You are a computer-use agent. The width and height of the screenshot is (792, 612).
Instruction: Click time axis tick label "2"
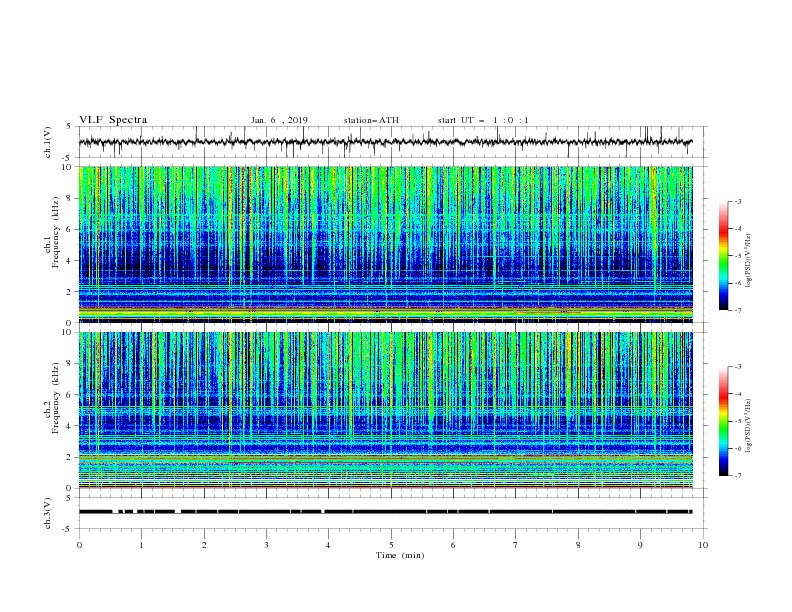coord(204,545)
